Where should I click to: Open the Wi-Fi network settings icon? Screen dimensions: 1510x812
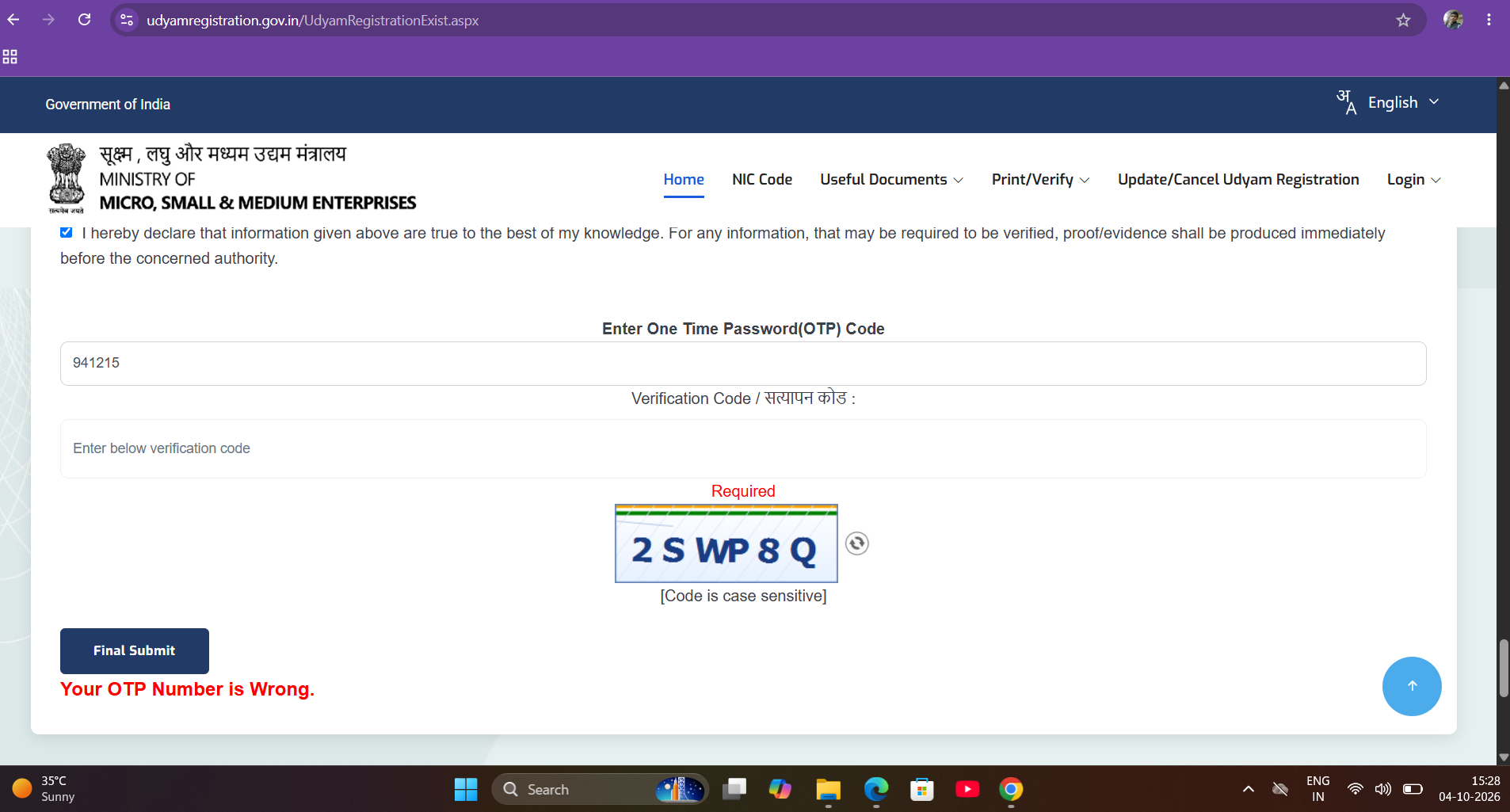(1356, 789)
